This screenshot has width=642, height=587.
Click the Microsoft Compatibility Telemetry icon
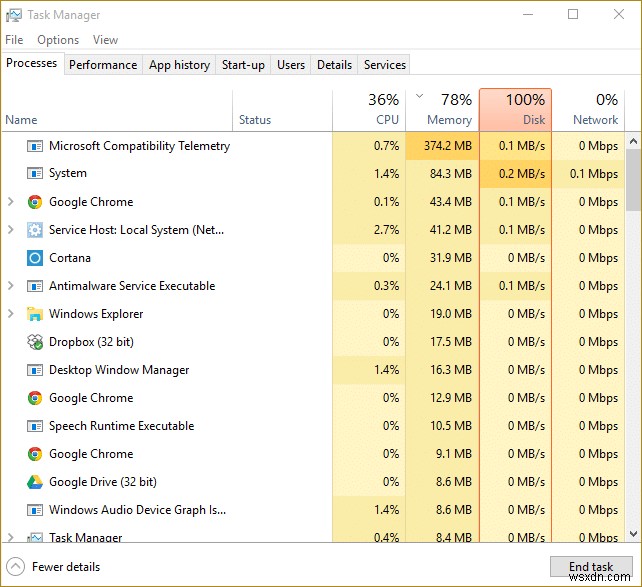point(35,146)
